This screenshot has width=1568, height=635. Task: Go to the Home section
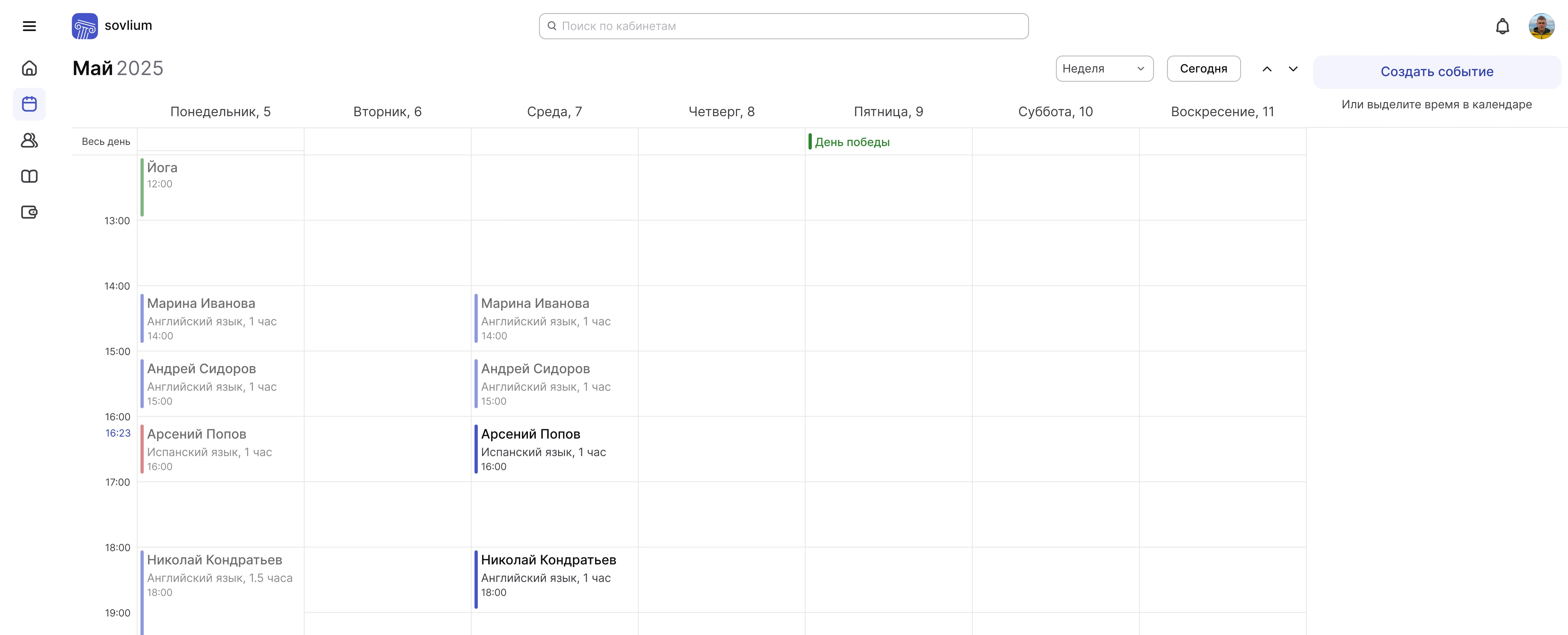(29, 68)
